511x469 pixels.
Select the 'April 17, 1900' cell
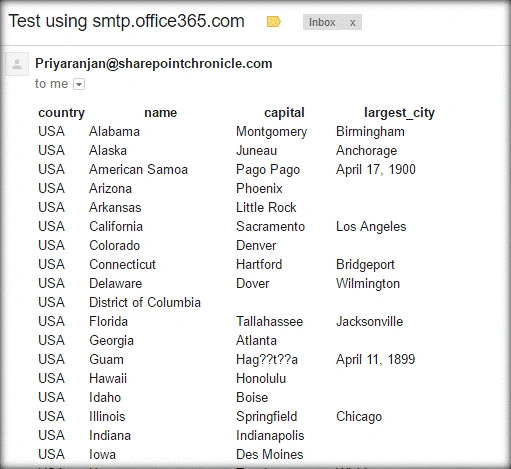pos(376,169)
